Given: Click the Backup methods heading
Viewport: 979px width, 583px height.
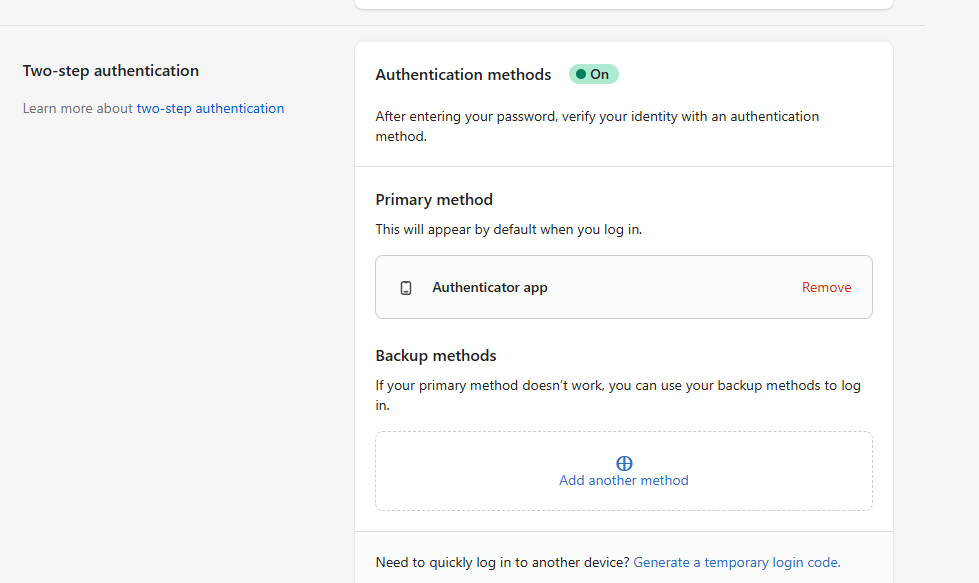Looking at the screenshot, I should pos(436,355).
